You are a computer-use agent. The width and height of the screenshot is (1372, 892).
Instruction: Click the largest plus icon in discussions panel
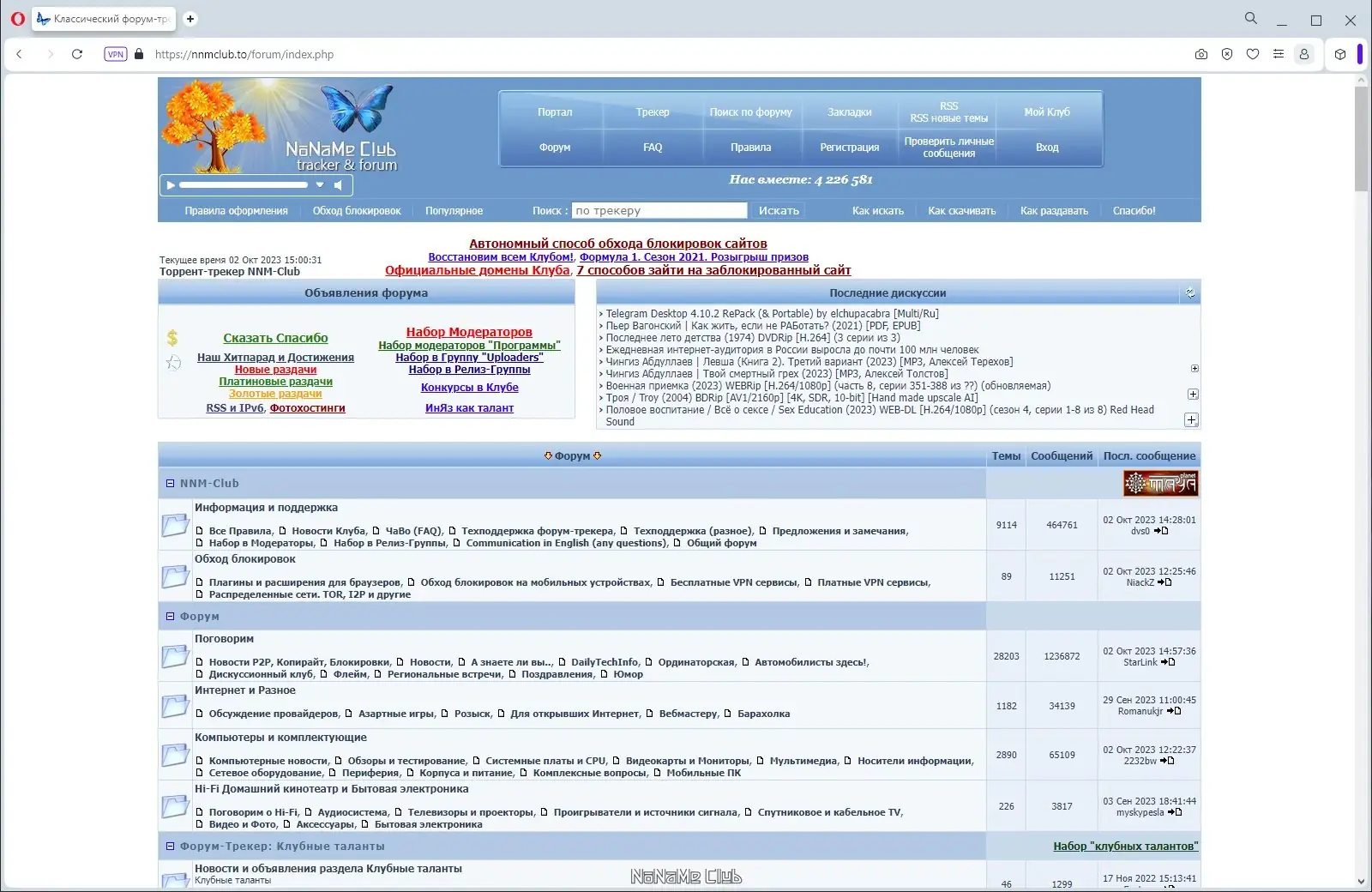[1191, 420]
